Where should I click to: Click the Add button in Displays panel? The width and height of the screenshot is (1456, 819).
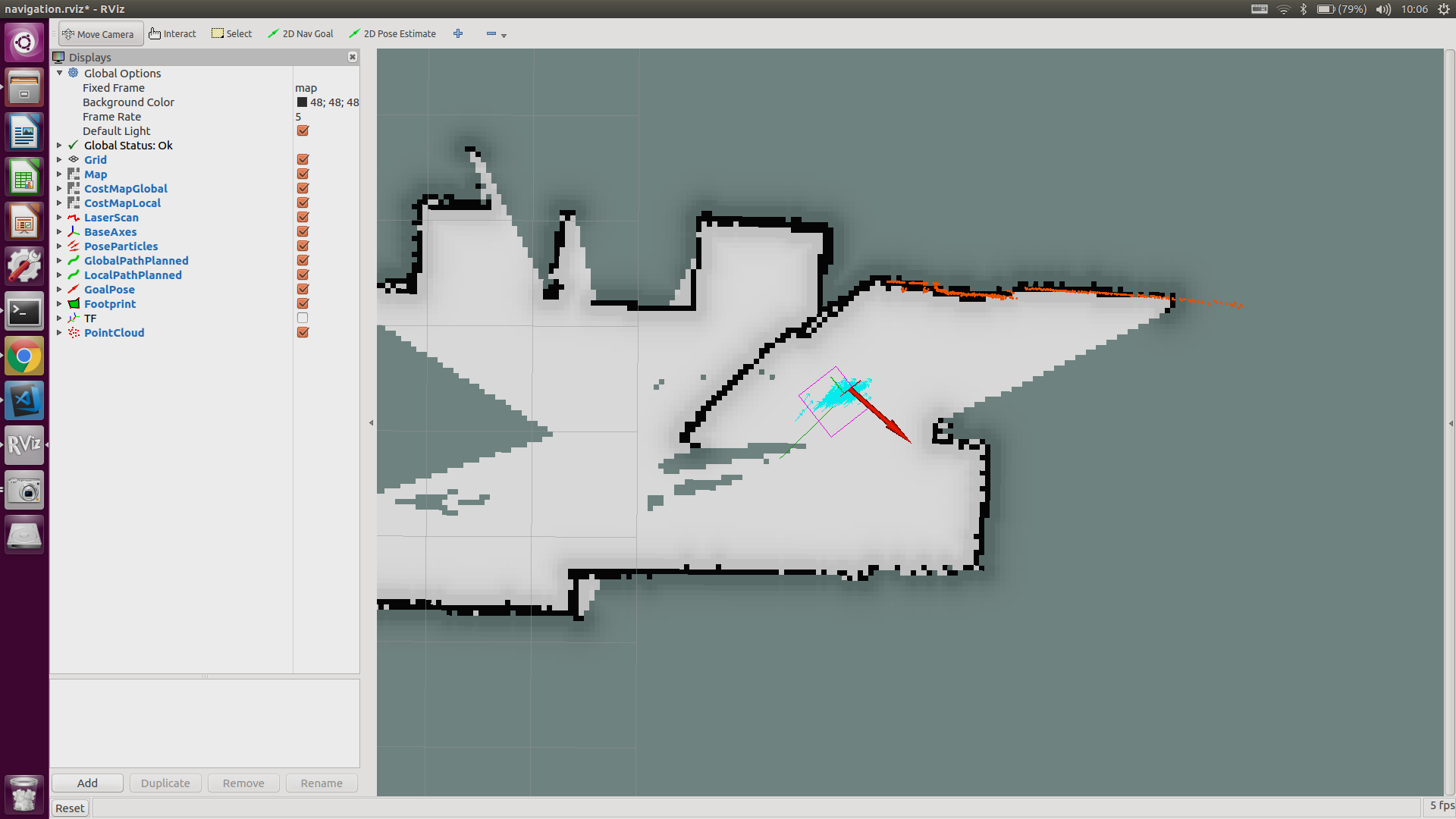click(88, 783)
